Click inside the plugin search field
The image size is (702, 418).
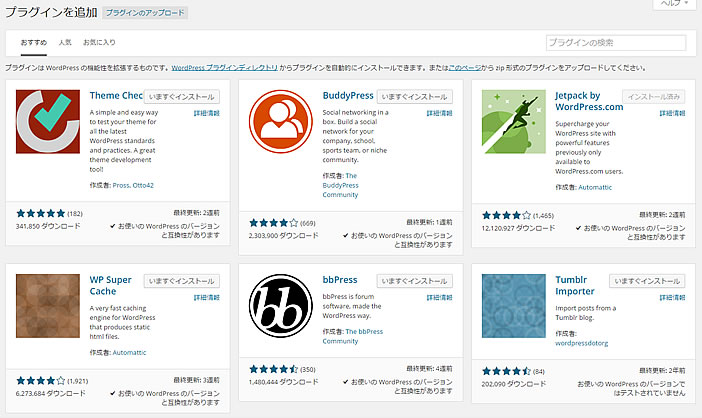(x=616, y=43)
